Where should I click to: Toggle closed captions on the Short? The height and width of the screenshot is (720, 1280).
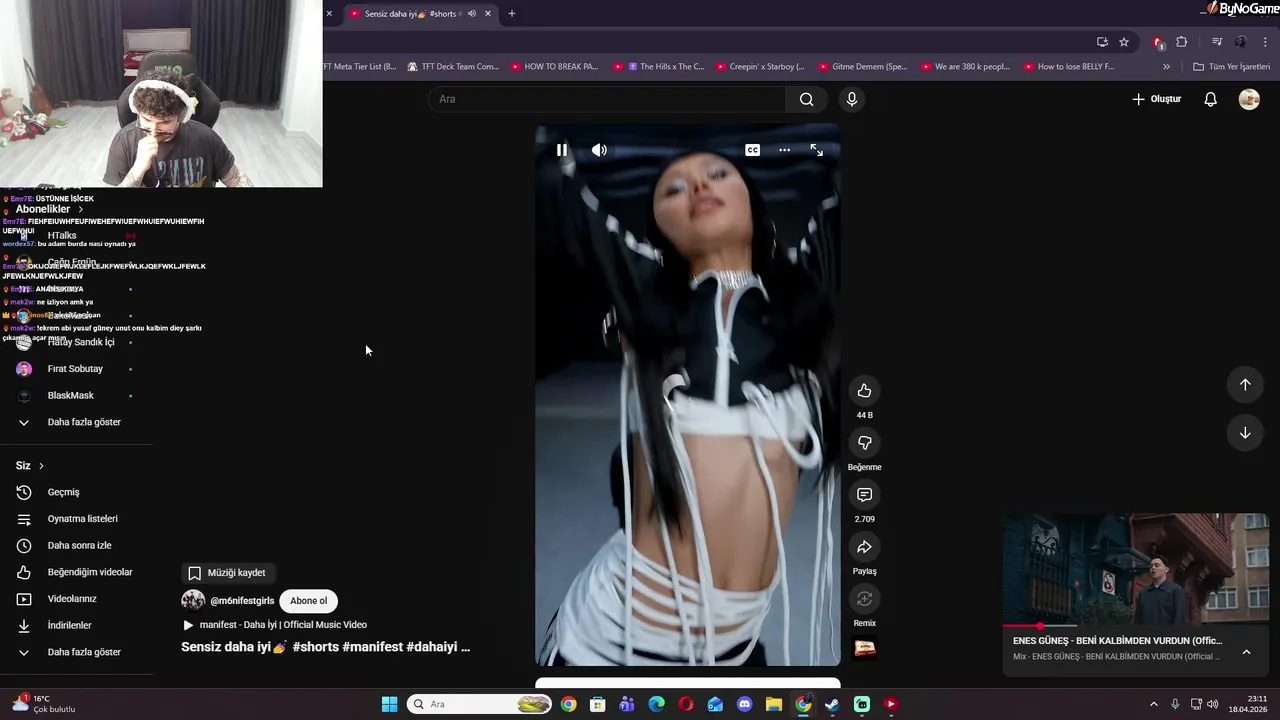[752, 150]
